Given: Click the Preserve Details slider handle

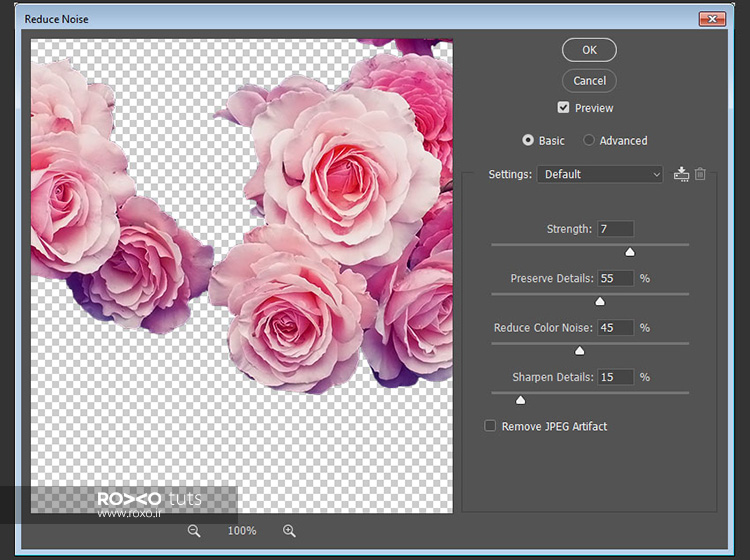Looking at the screenshot, I should [600, 301].
